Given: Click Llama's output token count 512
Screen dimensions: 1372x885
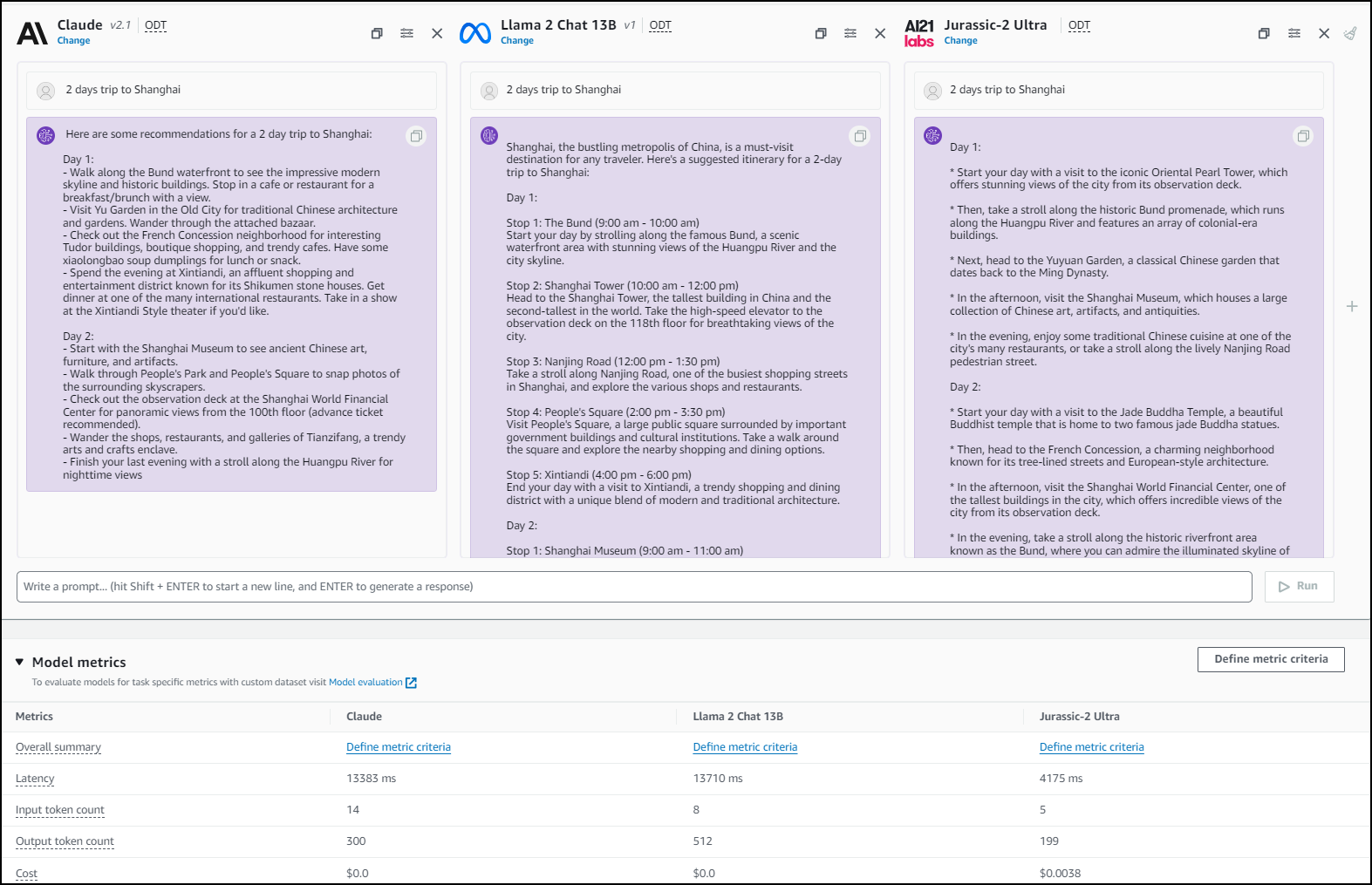Looking at the screenshot, I should pos(702,841).
